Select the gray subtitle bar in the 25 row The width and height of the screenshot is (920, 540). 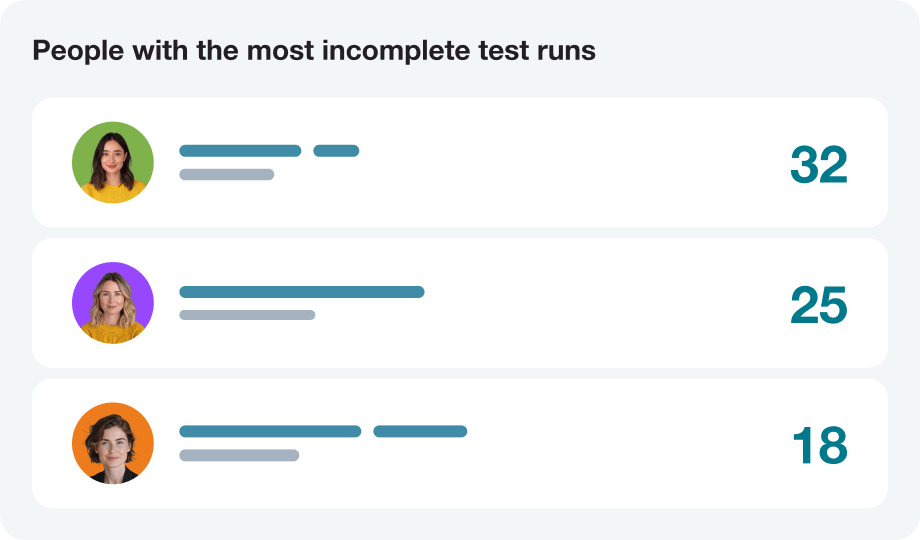coord(247,315)
